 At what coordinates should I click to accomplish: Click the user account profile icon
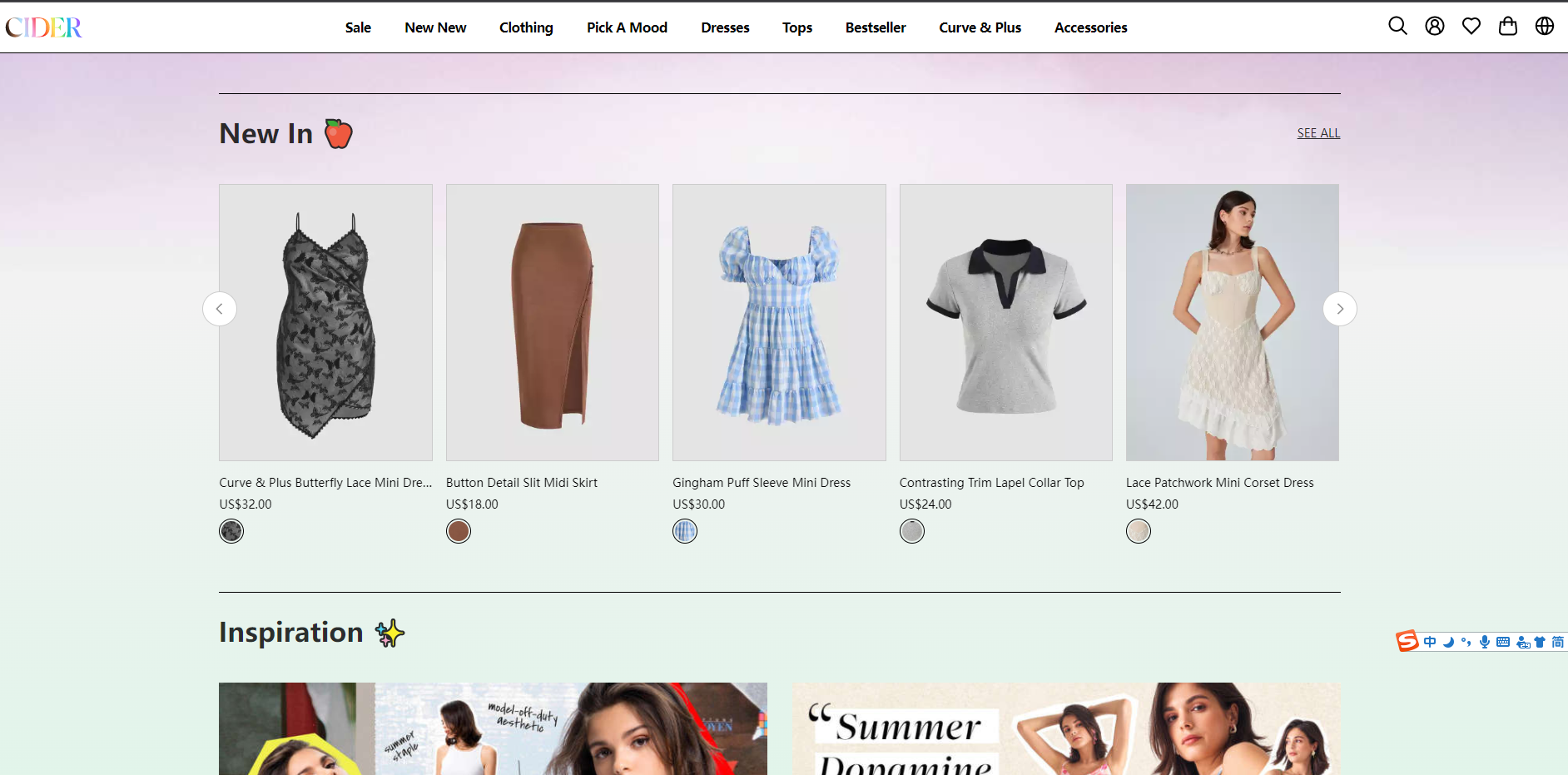coord(1434,27)
